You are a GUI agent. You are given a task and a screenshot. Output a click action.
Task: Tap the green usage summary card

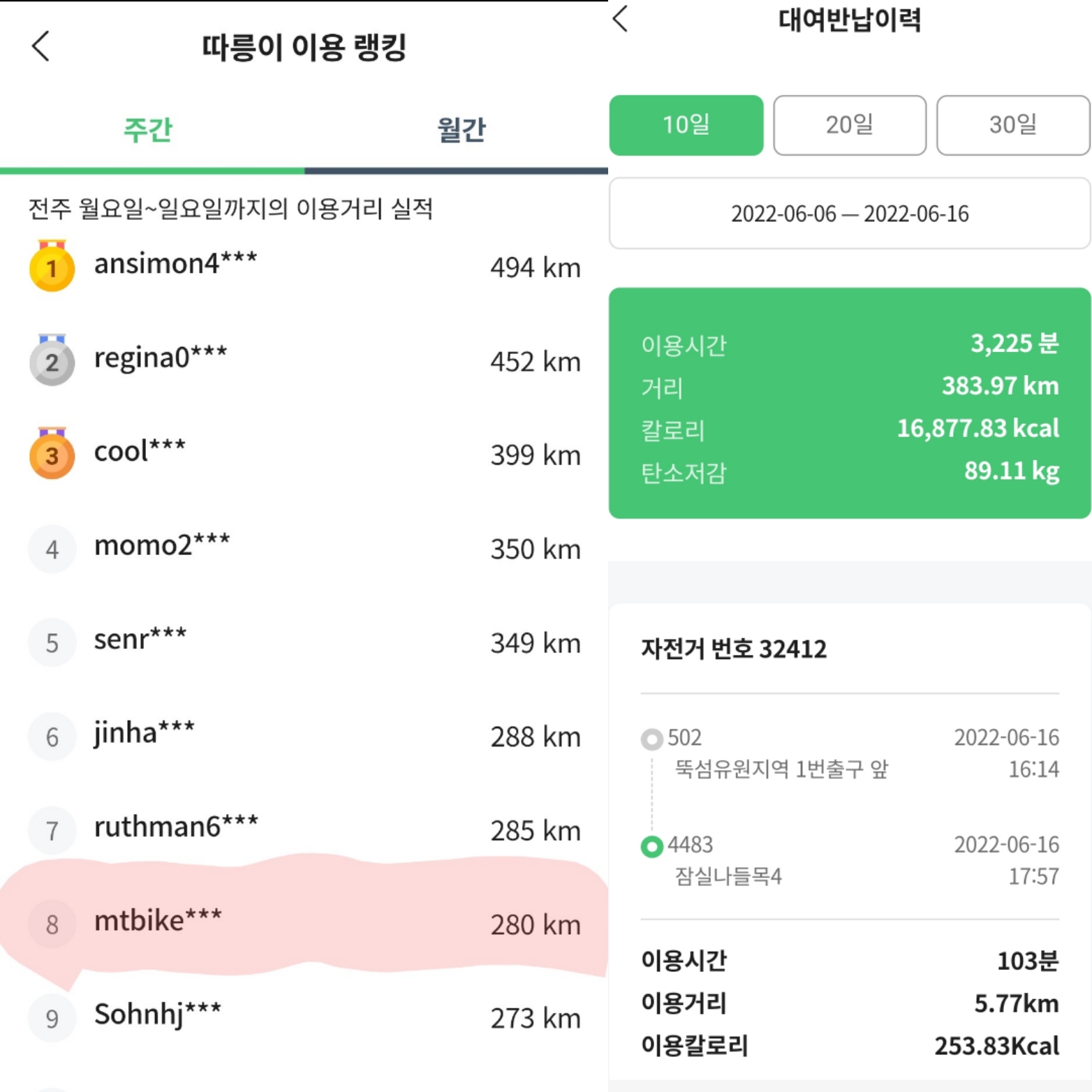tap(849, 403)
